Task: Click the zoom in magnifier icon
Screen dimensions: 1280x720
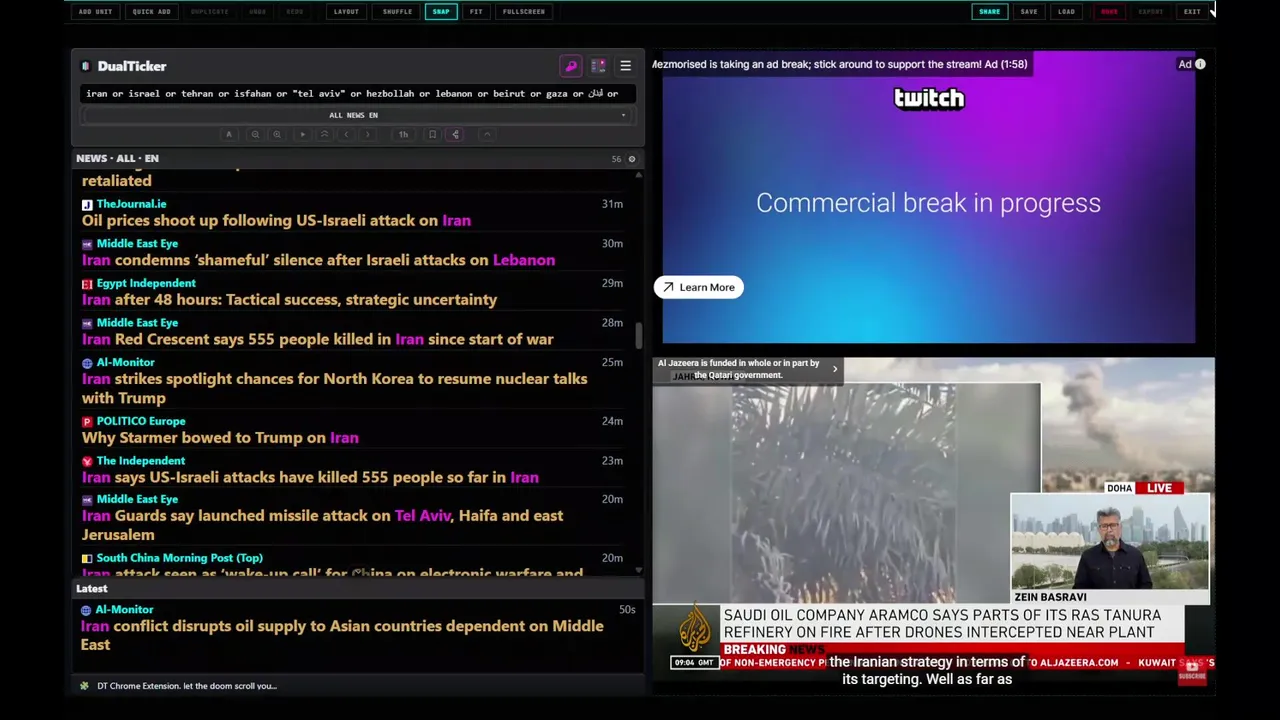Action: tap(277, 134)
